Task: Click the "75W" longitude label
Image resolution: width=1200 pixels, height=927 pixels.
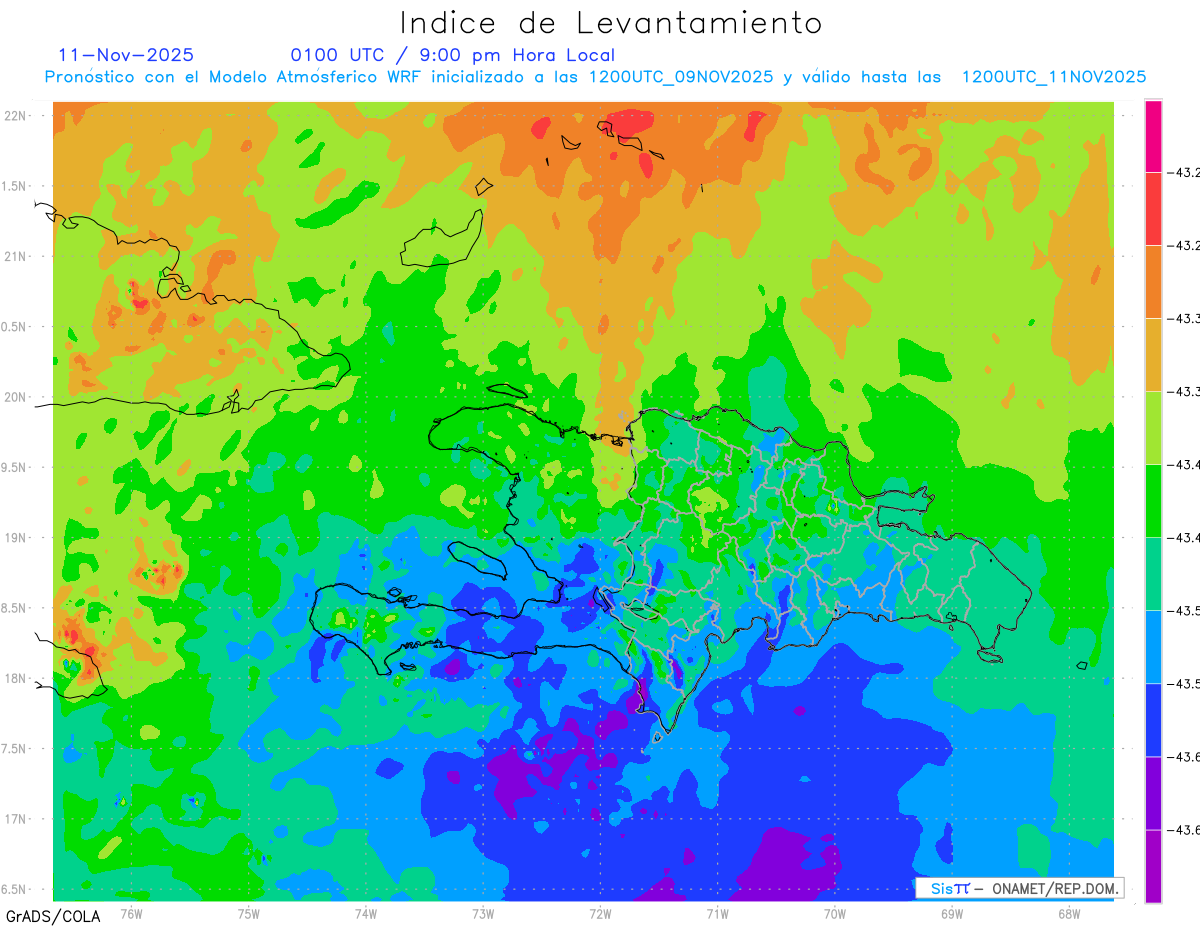Action: (248, 913)
